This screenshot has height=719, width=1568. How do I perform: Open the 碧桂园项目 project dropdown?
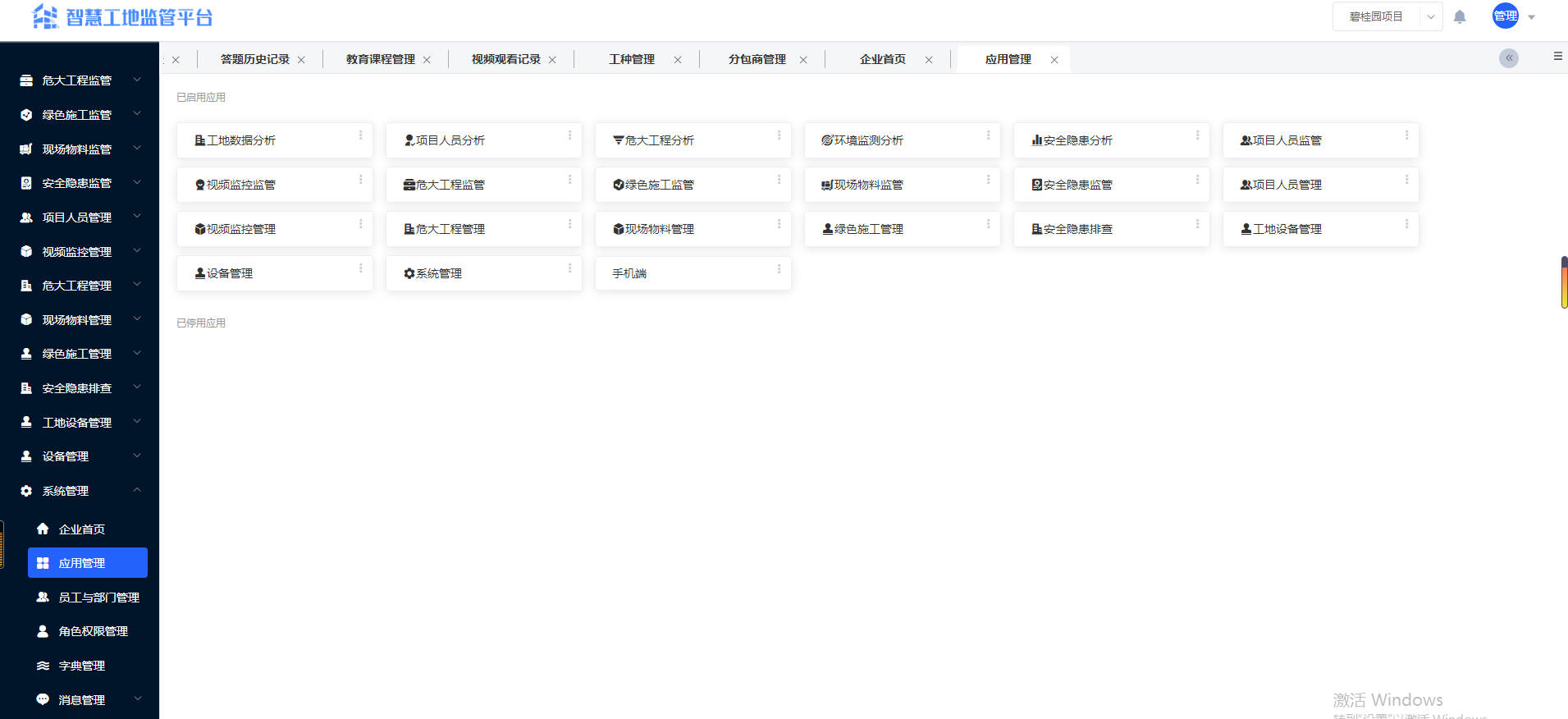tap(1387, 16)
